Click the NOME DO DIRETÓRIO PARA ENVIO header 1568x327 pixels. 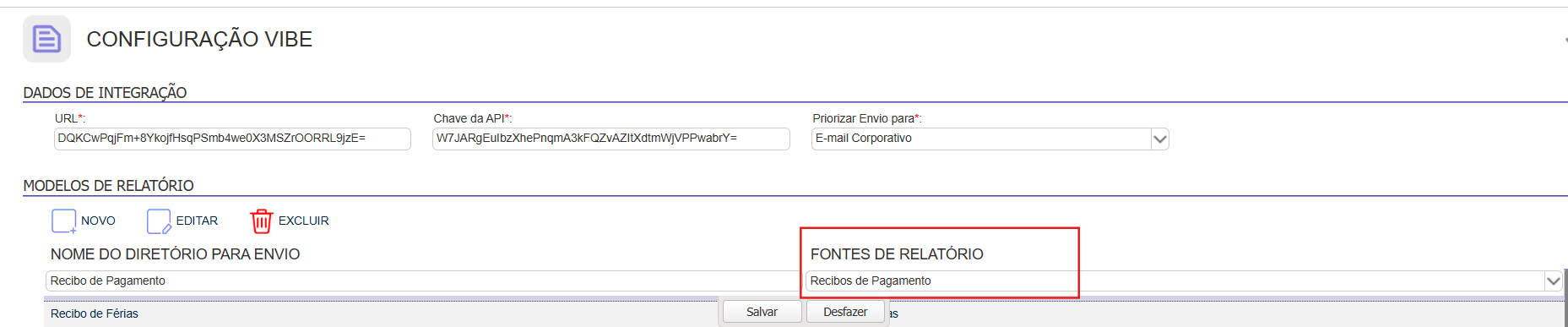(x=175, y=254)
